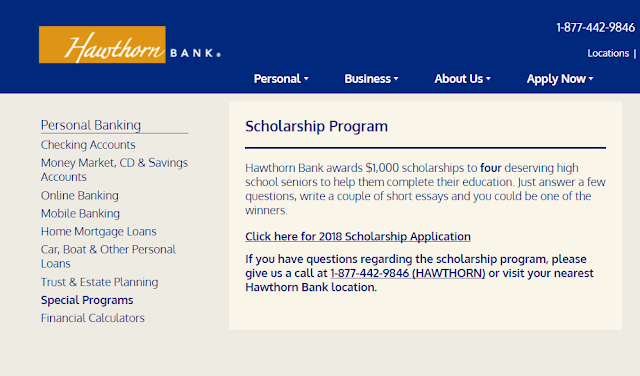
Task: Open the Personal dropdown menu
Action: click(x=281, y=79)
